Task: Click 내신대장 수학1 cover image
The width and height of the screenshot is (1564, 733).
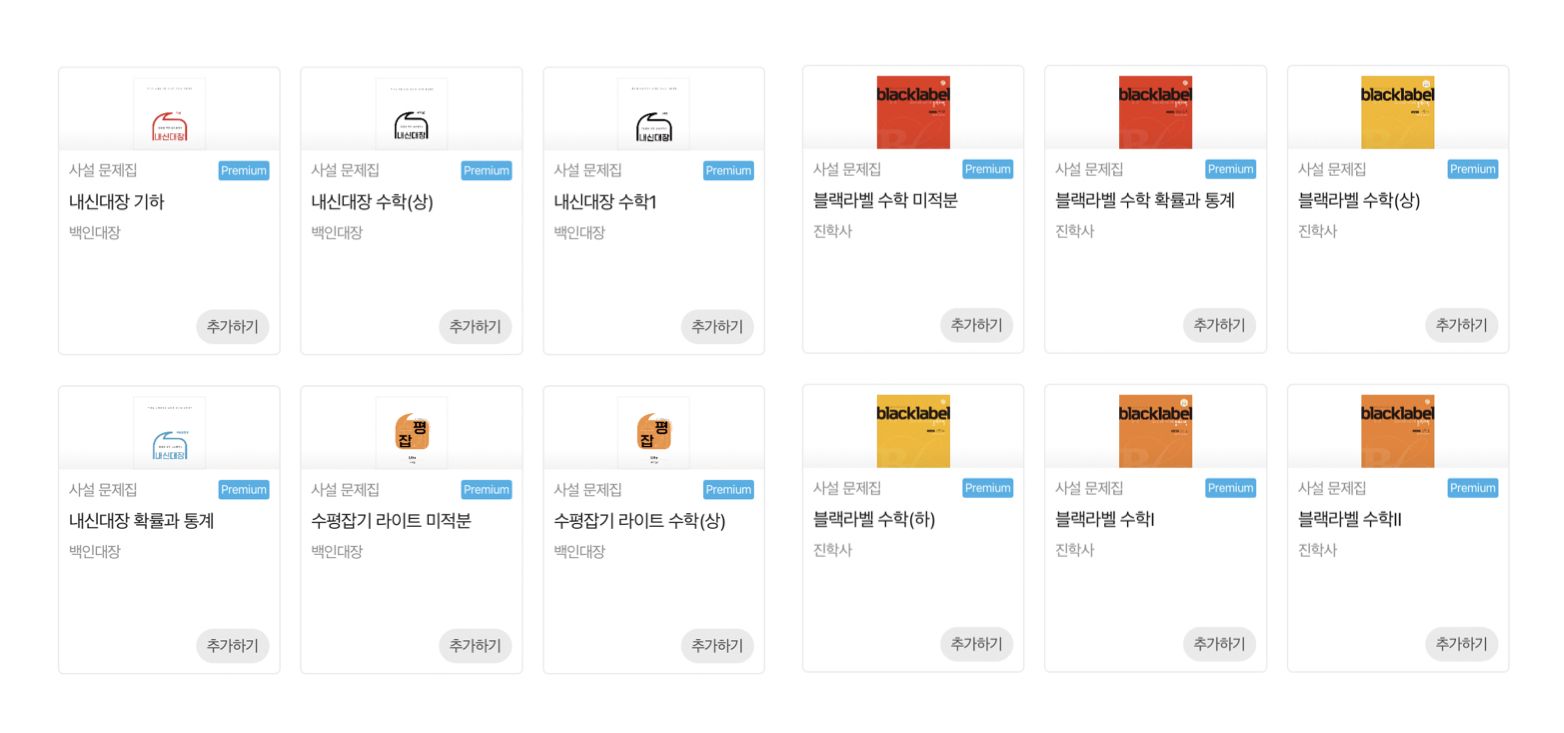Action: (653, 113)
